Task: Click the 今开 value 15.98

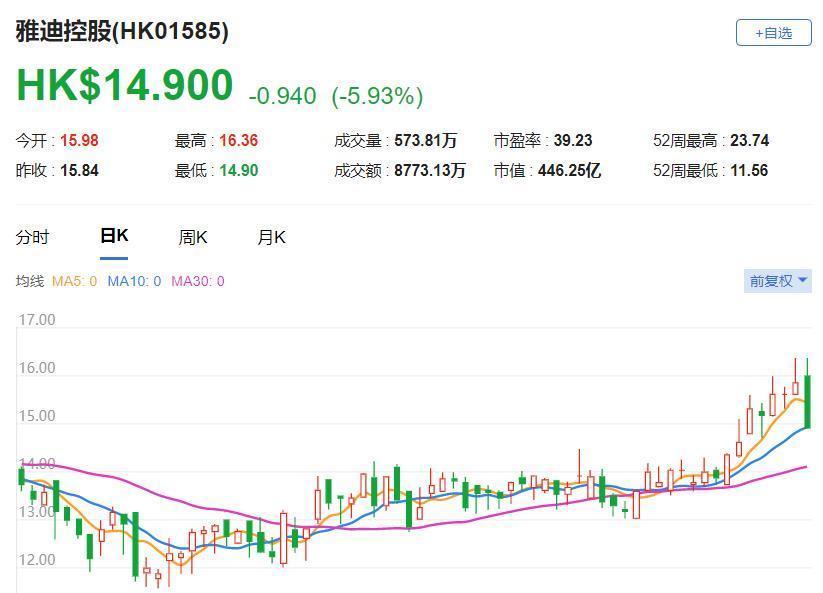Action: click(79, 141)
